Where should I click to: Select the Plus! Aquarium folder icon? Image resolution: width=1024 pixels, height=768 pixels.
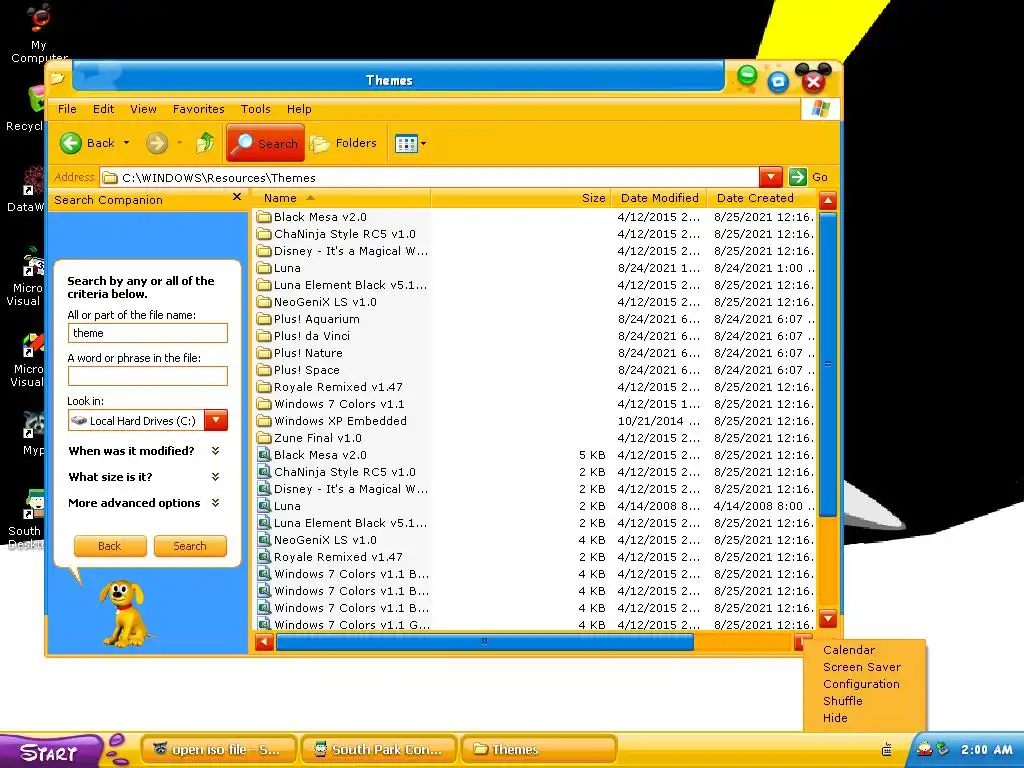[264, 319]
